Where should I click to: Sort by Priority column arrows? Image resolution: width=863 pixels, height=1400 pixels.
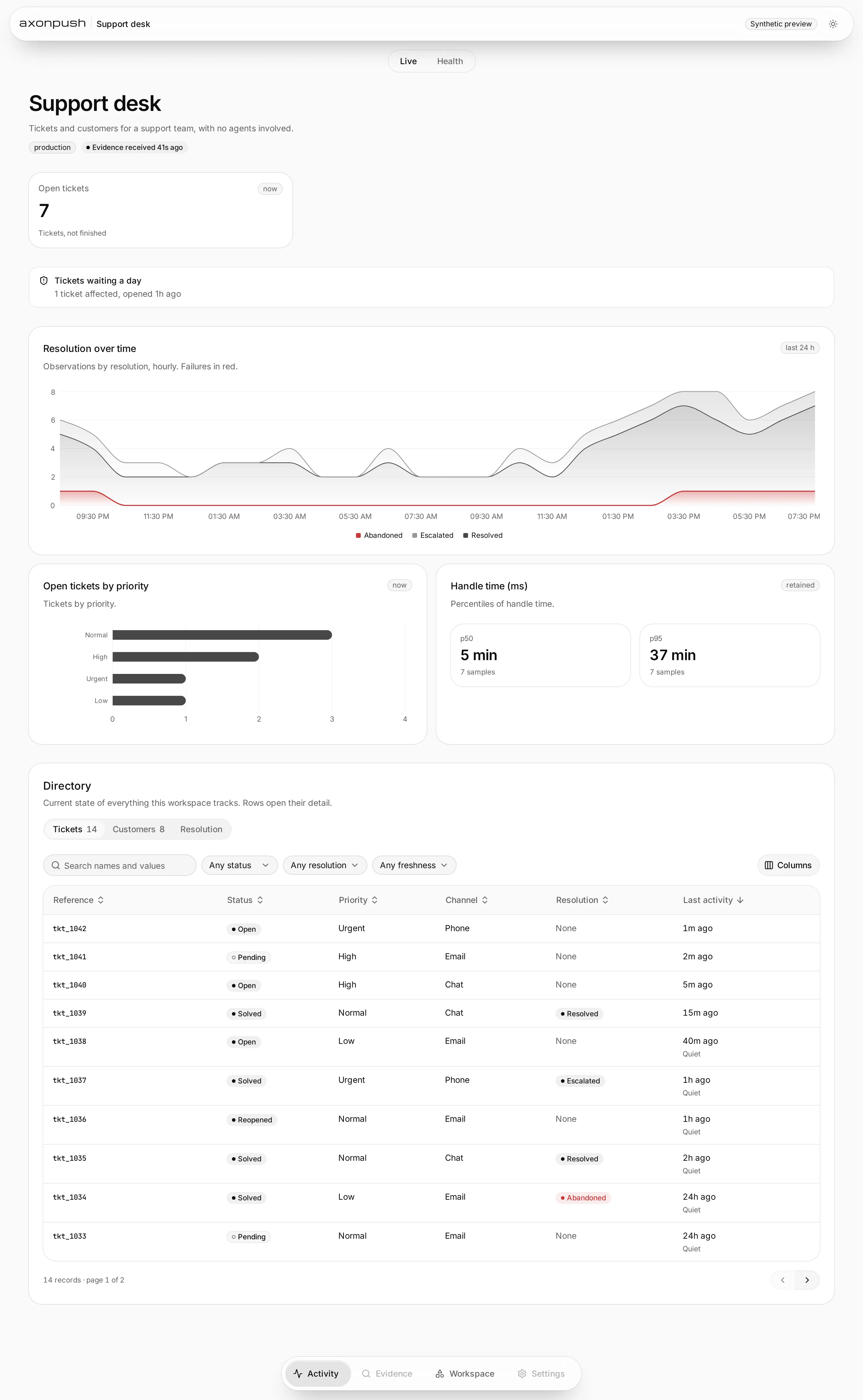tap(375, 900)
